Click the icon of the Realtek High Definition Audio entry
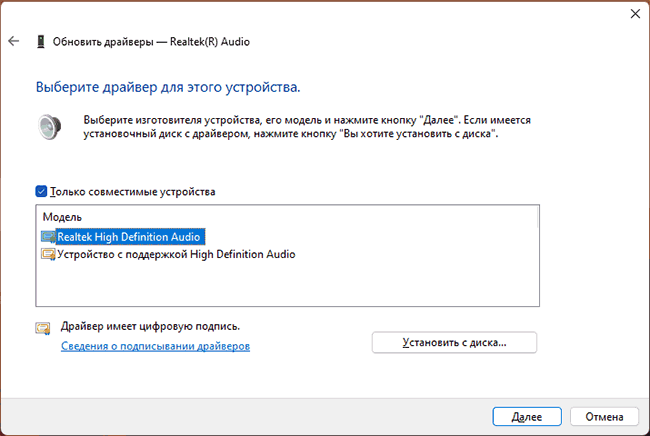Viewport: 650px width, 436px height. pos(48,237)
